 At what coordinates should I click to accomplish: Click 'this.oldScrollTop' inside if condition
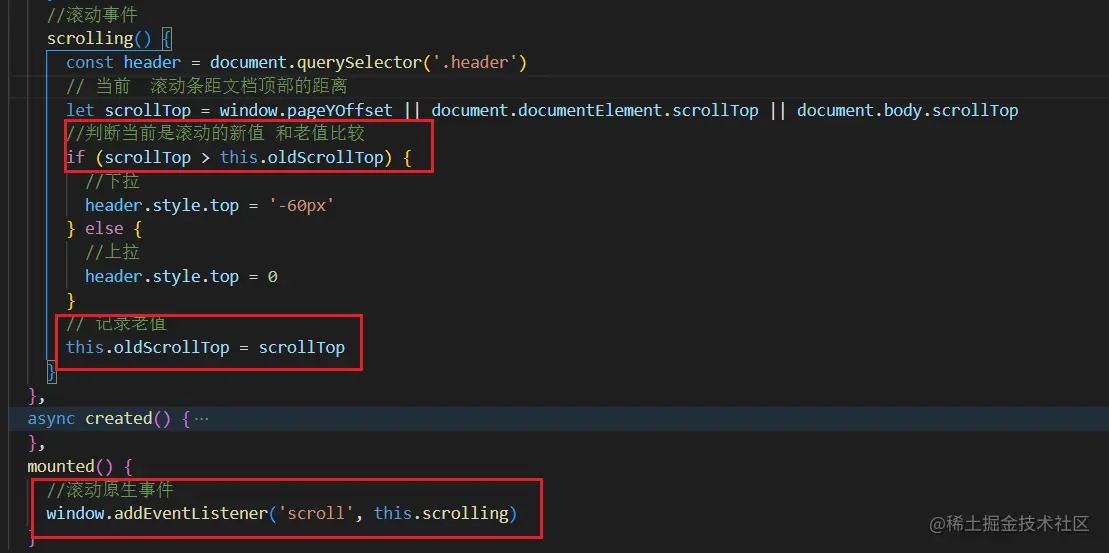(301, 157)
